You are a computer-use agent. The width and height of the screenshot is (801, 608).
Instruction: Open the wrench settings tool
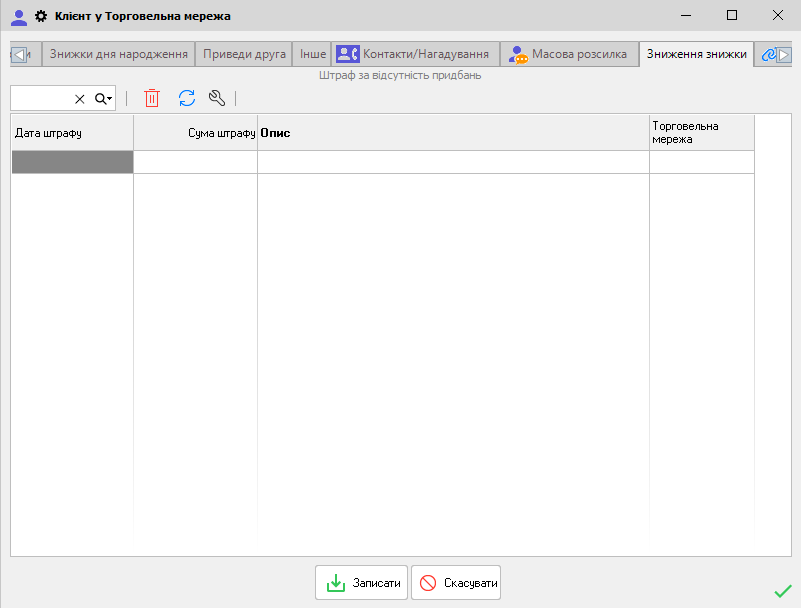pyautogui.click(x=217, y=98)
